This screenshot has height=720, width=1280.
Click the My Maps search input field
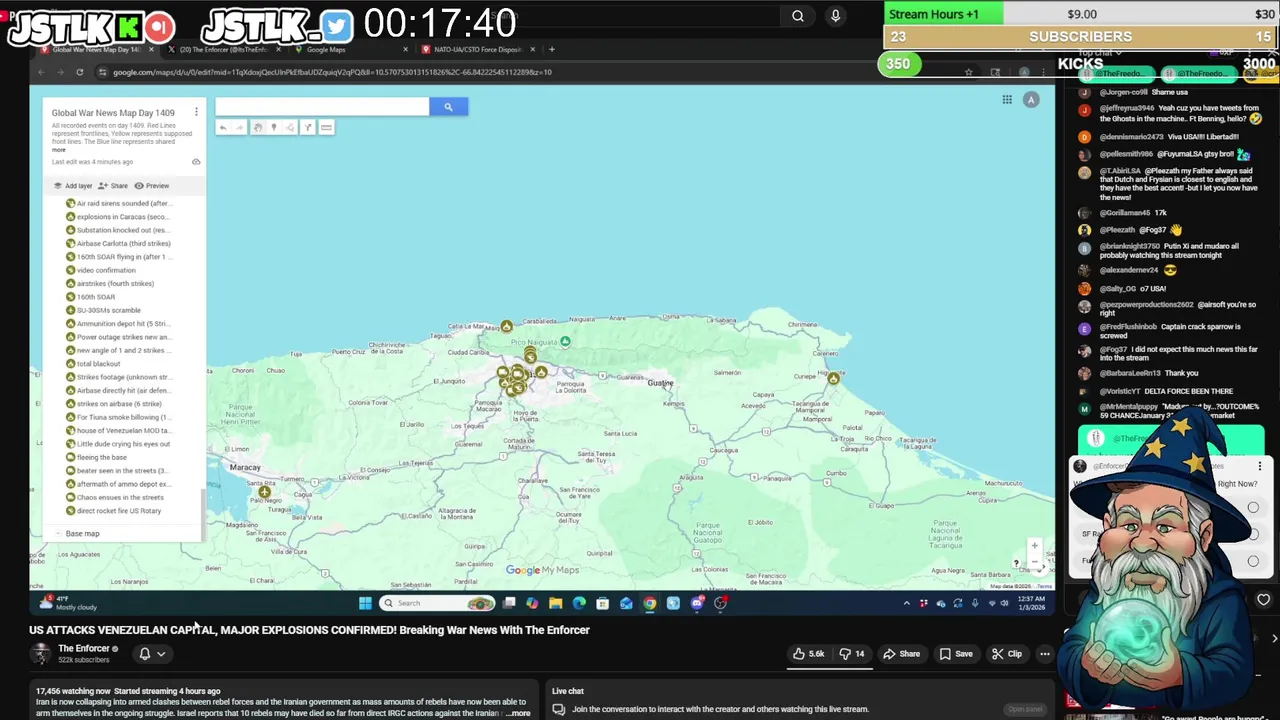coord(322,107)
